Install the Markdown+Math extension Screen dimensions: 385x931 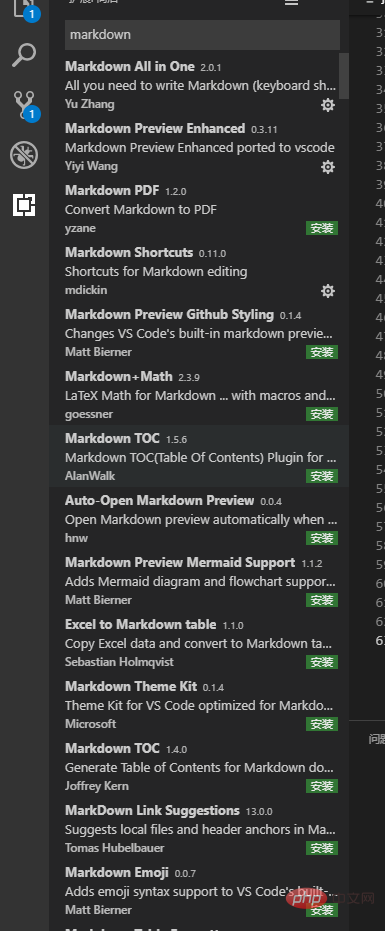pos(322,414)
